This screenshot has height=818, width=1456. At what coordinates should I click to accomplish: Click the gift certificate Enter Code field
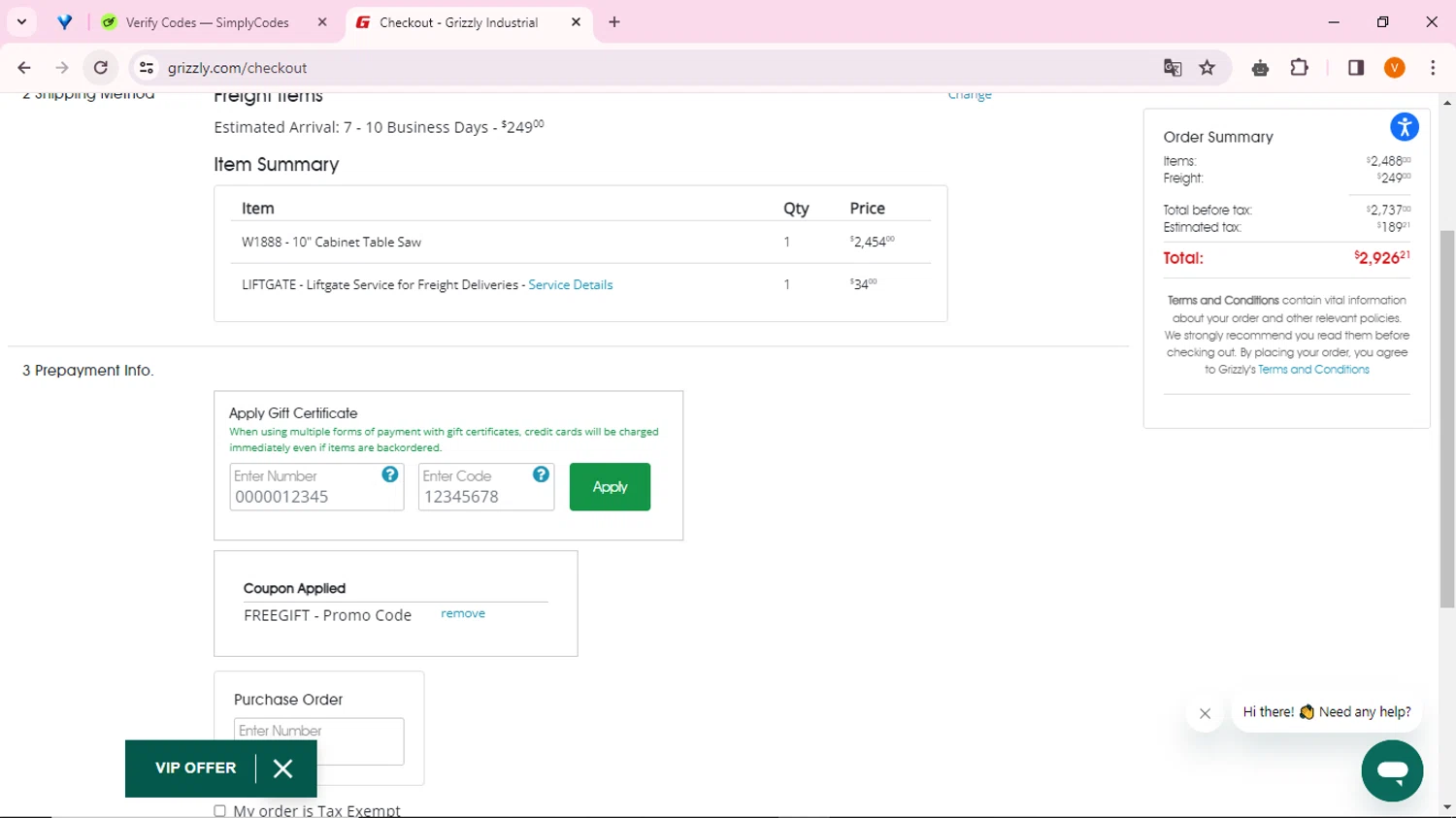click(486, 487)
